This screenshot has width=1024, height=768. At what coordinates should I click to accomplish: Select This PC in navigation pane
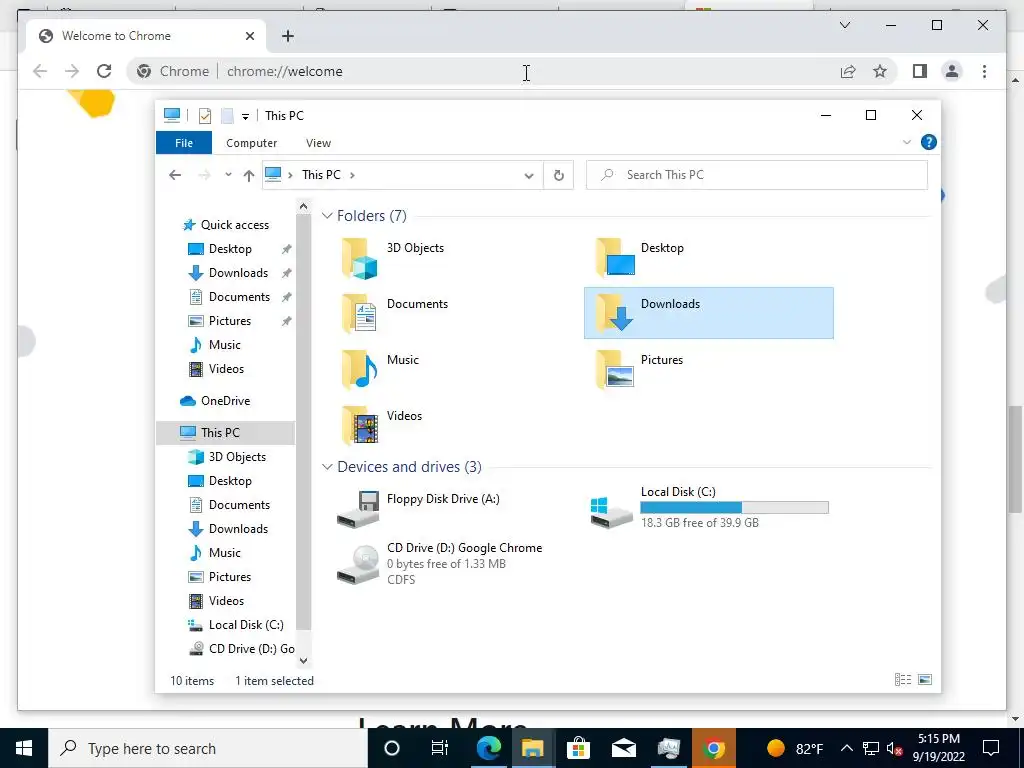(x=225, y=432)
